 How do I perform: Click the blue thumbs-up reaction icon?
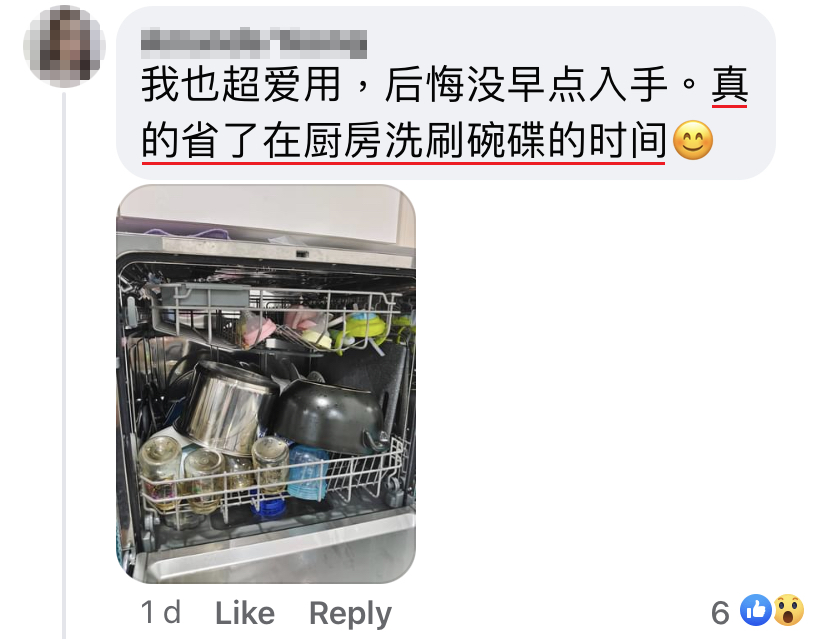point(756,610)
